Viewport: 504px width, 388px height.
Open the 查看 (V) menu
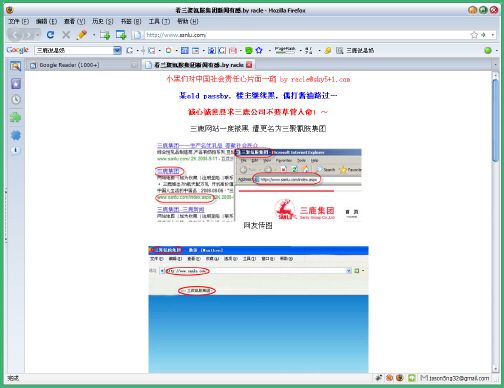tap(74, 21)
